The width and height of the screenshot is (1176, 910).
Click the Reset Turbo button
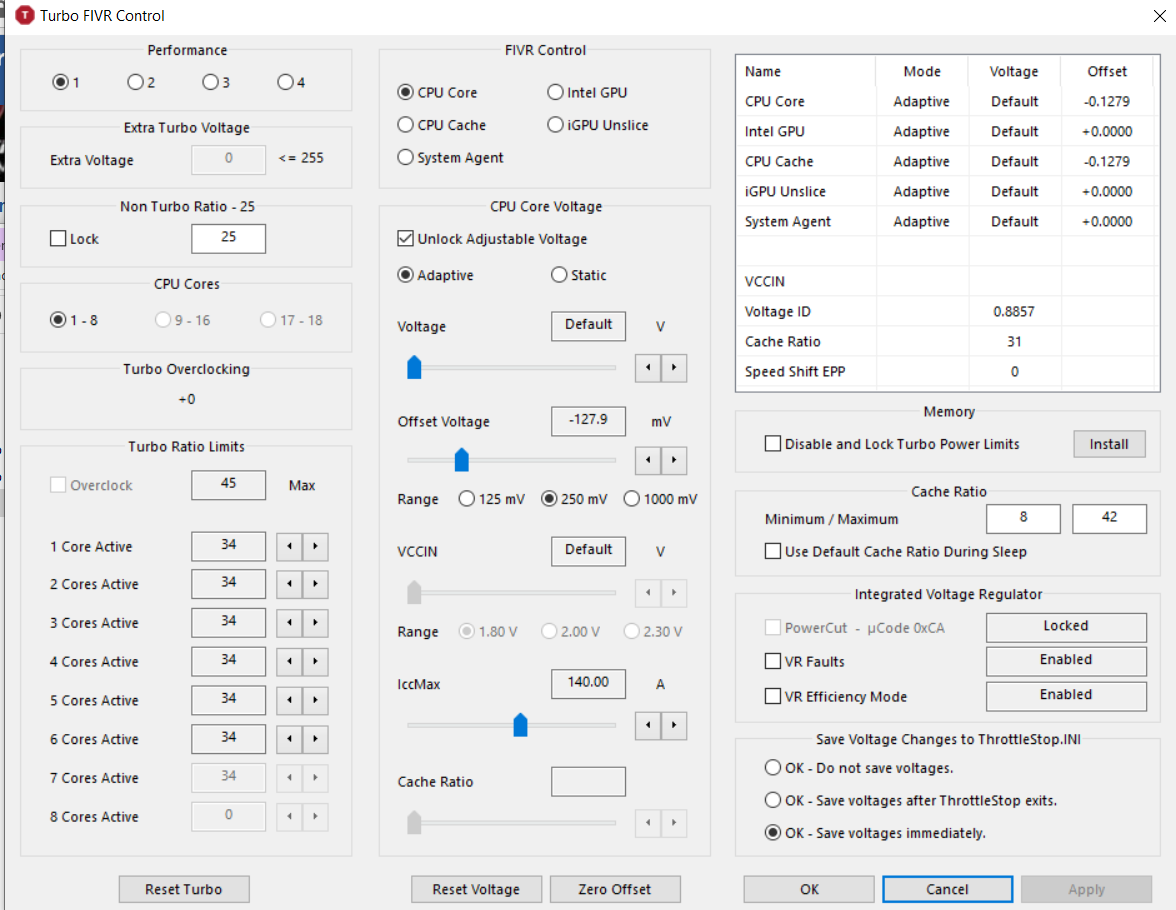(184, 889)
